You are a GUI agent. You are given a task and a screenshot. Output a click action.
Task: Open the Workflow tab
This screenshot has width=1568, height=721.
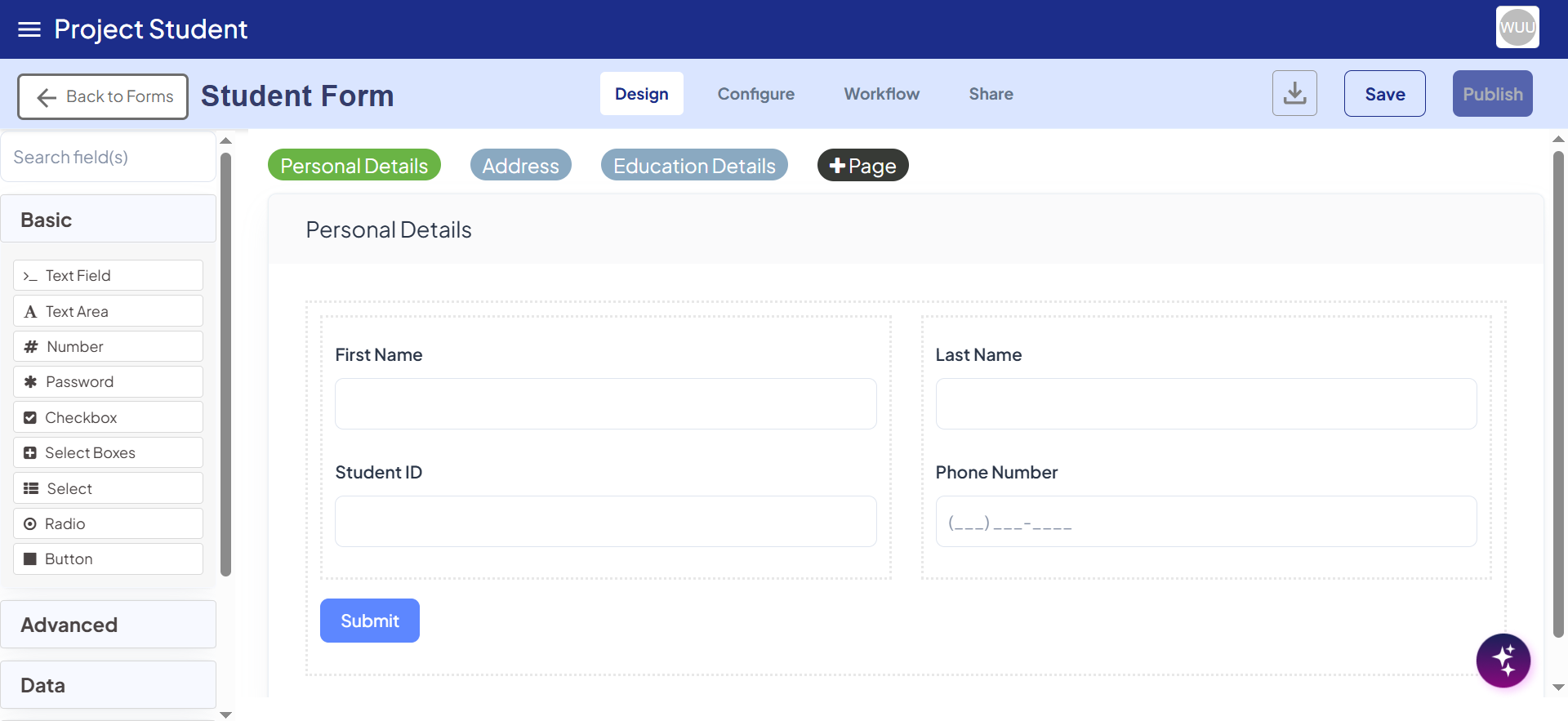(881, 94)
